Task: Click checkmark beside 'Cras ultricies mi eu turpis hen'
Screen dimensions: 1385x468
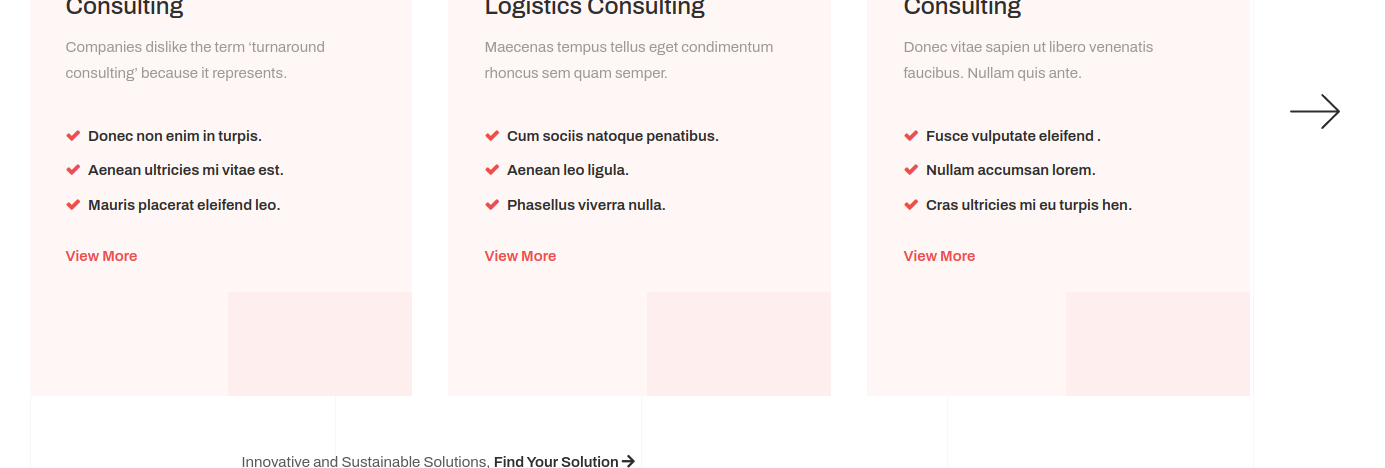Action: 911,205
